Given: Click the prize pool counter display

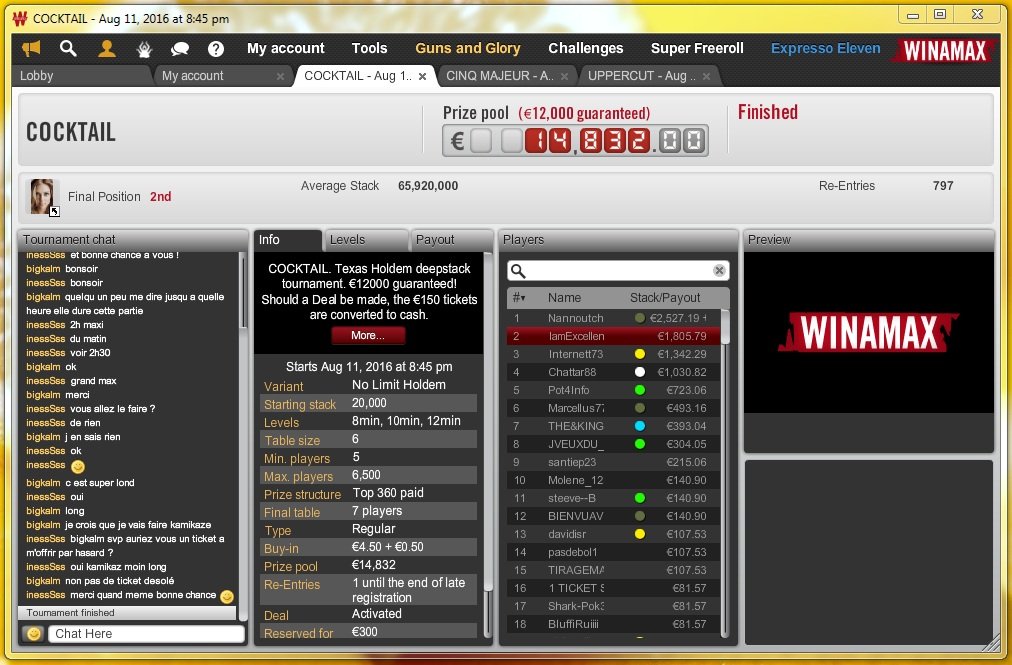Looking at the screenshot, I should coord(575,140).
